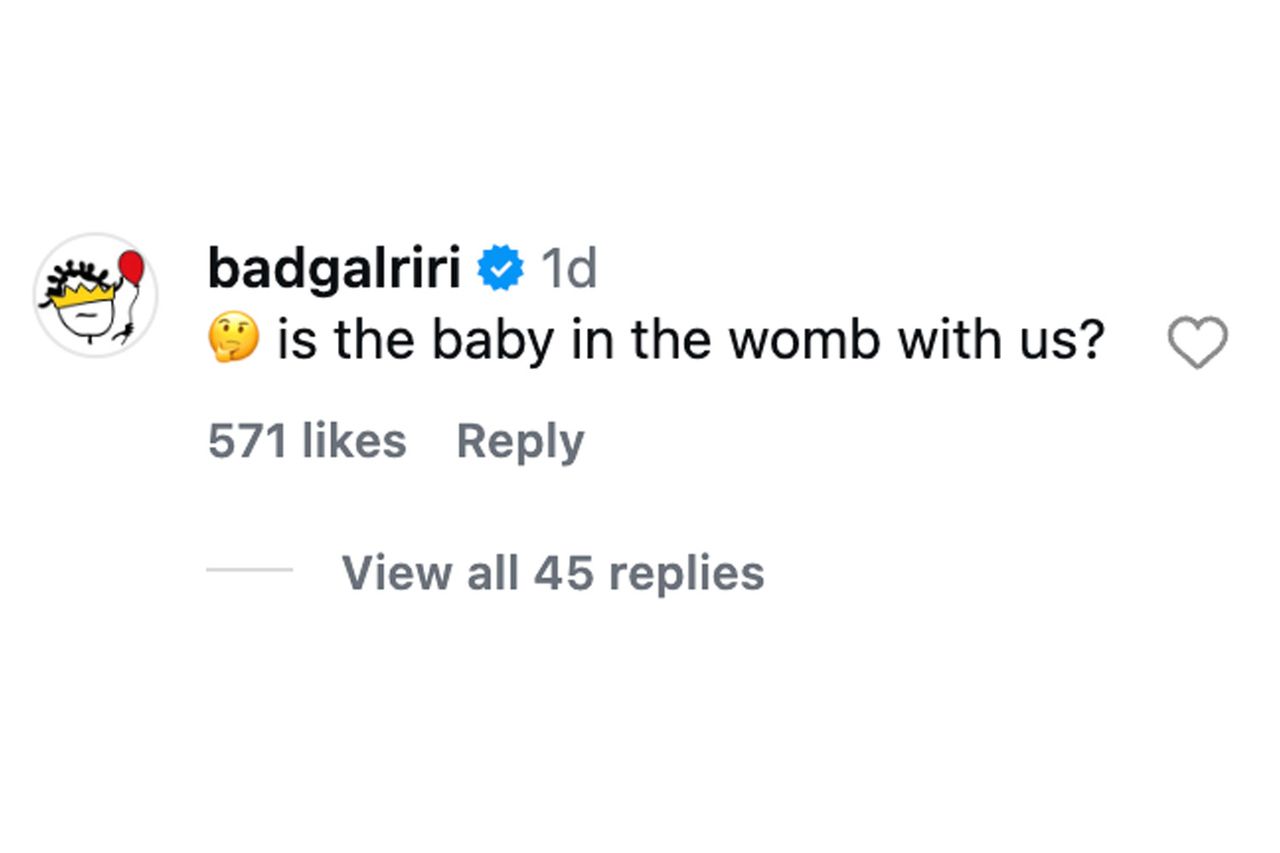Tap the heart outline next to the comment text
Image resolution: width=1280 pixels, height=853 pixels.
click(1198, 340)
